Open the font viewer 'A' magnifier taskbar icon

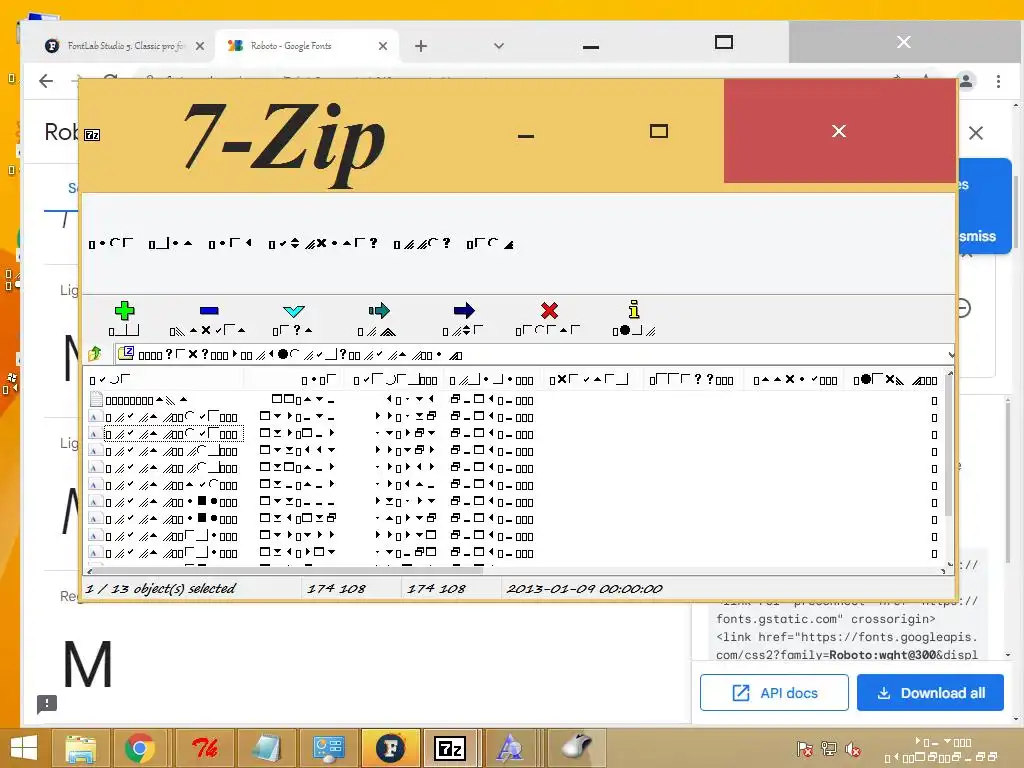(509, 748)
